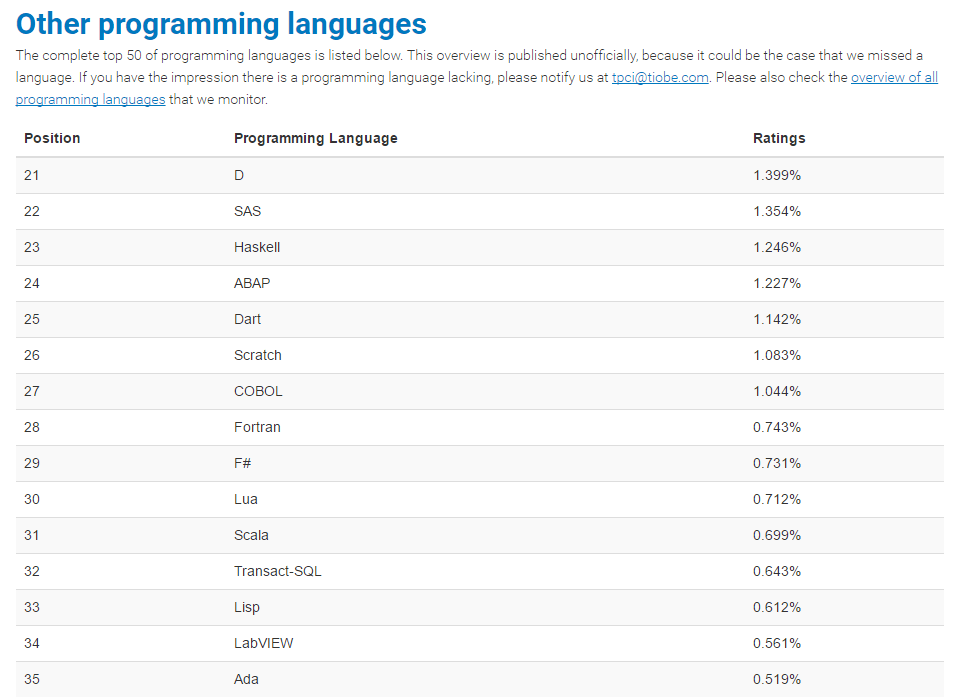Click the ABAP language cell
This screenshot has height=697, width=958.
[x=252, y=283]
